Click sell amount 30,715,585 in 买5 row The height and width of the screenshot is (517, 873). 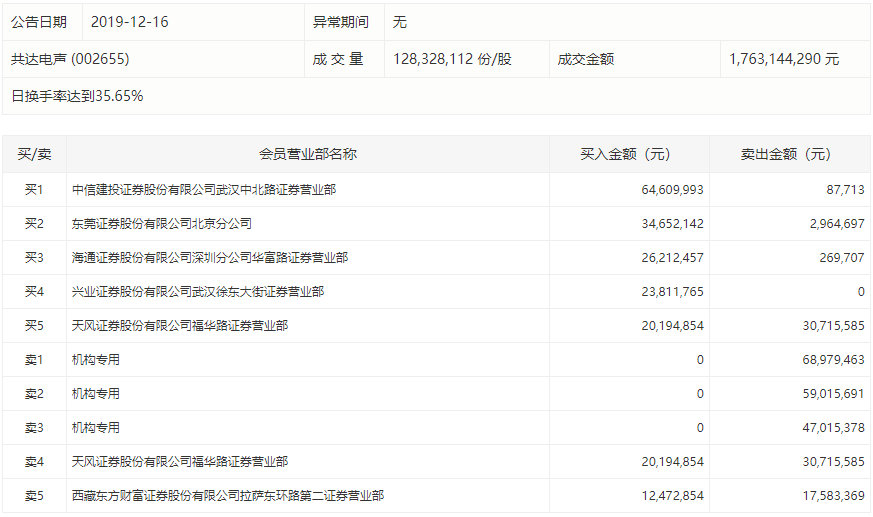point(833,326)
